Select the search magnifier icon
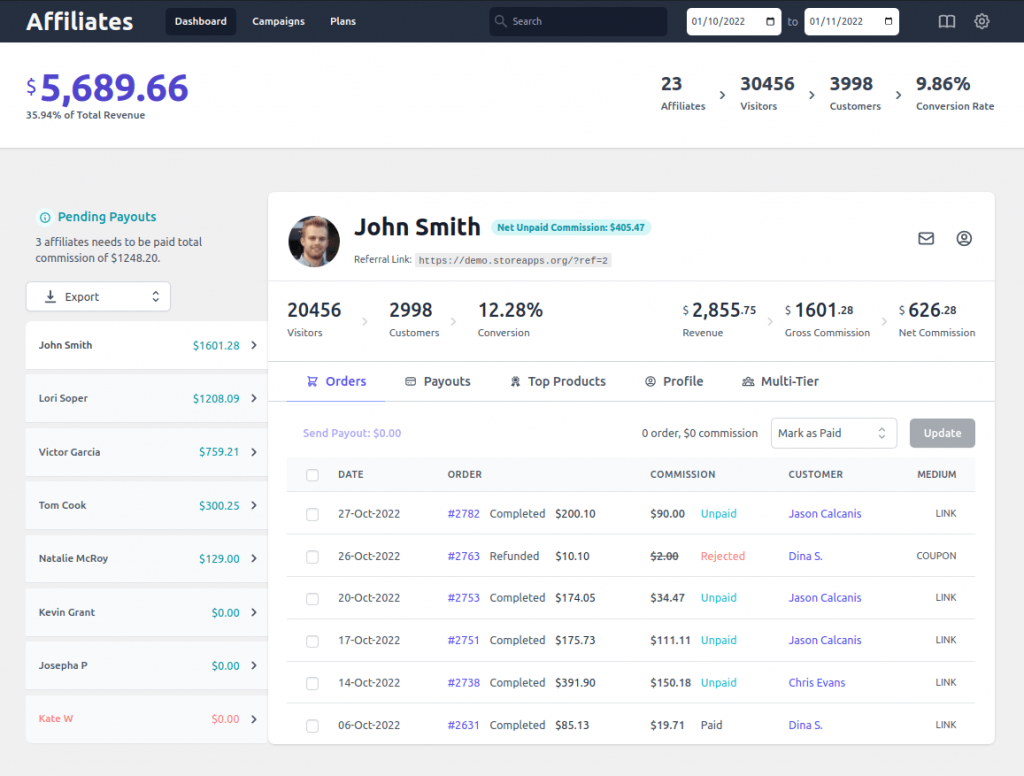This screenshot has width=1024, height=776. pos(499,20)
